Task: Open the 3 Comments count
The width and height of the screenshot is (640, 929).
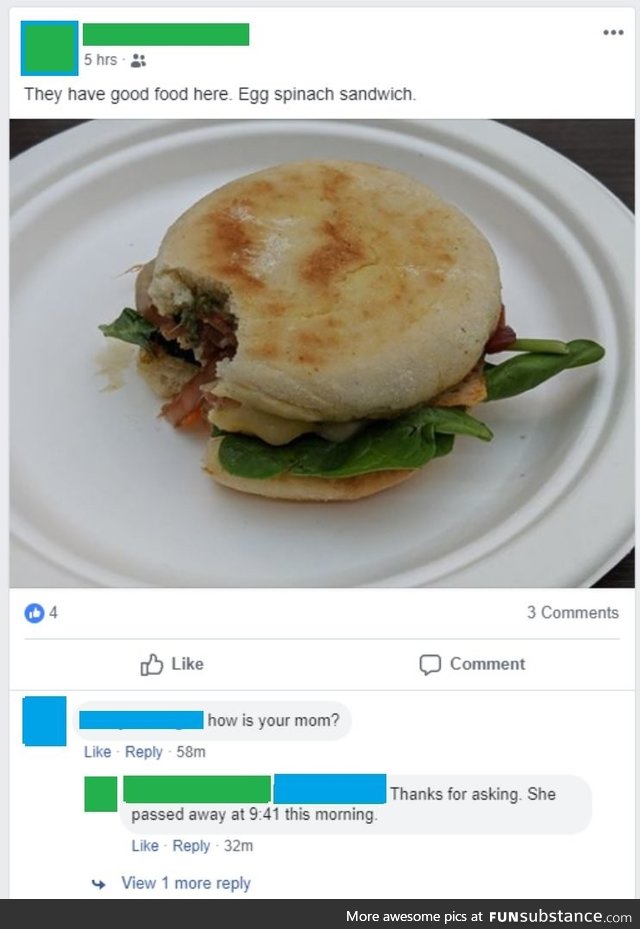Action: pos(573,613)
